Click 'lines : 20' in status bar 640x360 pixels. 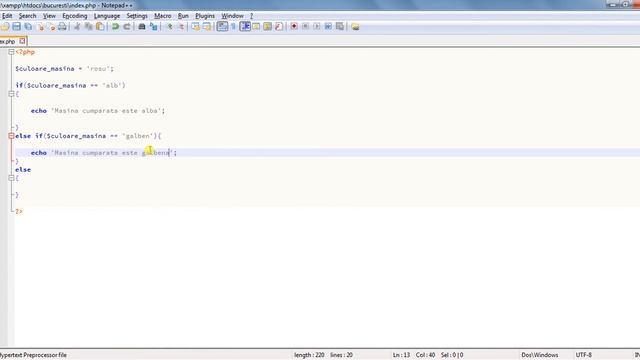tap(341, 355)
